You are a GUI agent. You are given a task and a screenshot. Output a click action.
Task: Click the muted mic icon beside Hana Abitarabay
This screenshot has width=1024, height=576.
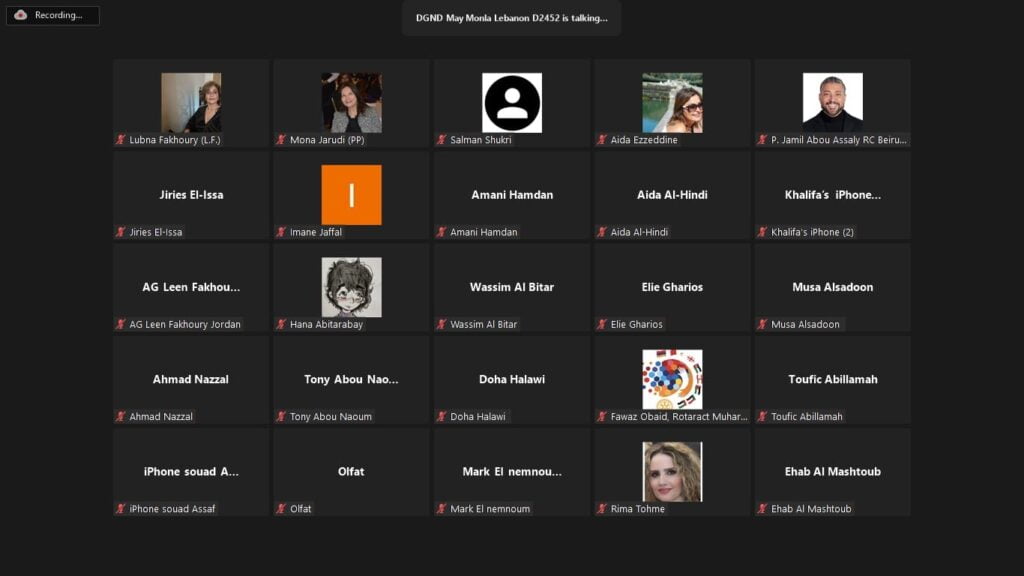pyautogui.click(x=281, y=324)
